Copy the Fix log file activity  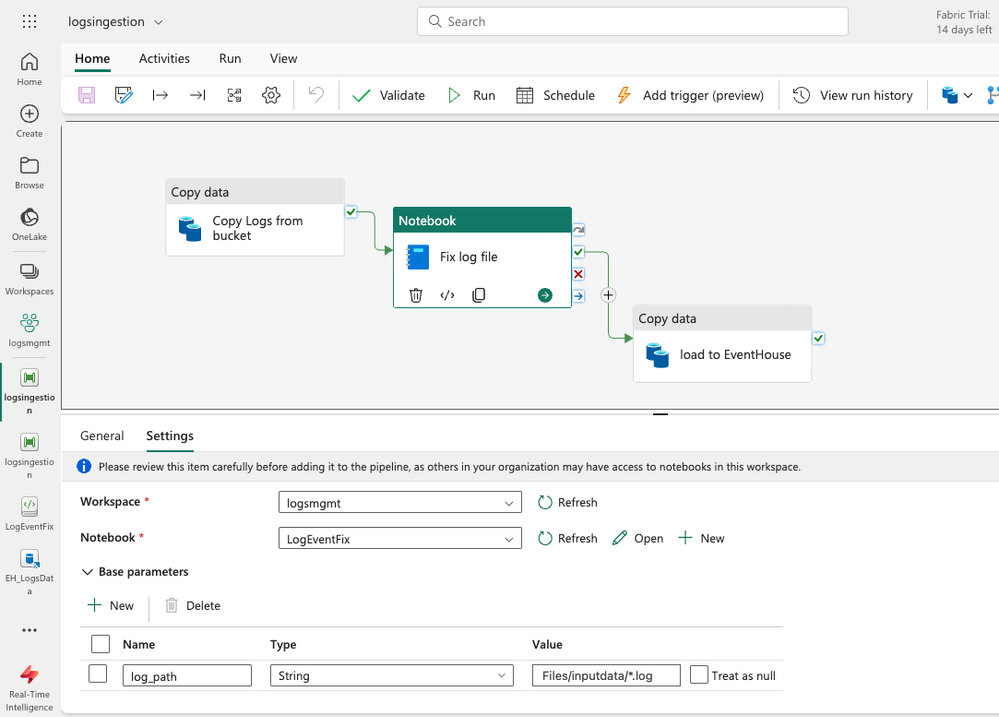point(479,295)
